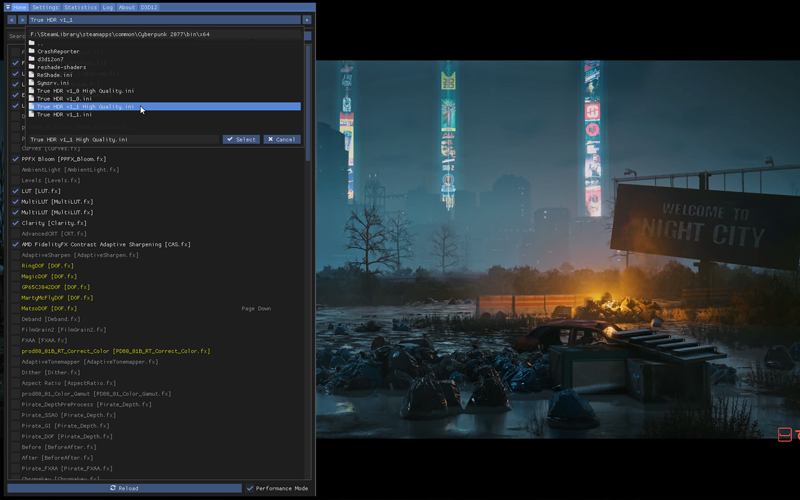800x500 pixels.
Task: Collapse the ReShade overlay window triangle
Action: [7, 7]
